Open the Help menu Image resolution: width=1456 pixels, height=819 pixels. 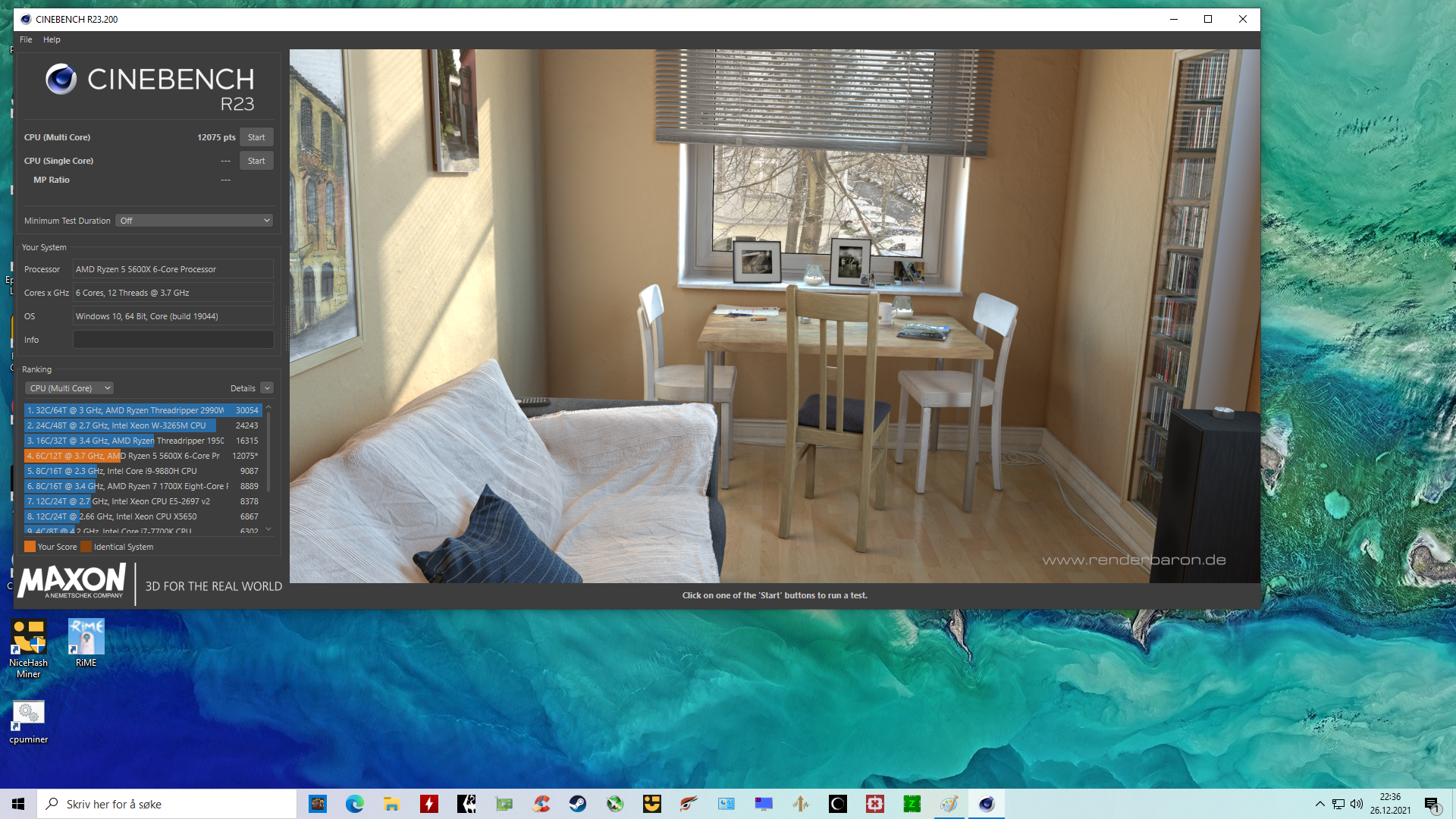pyautogui.click(x=52, y=39)
